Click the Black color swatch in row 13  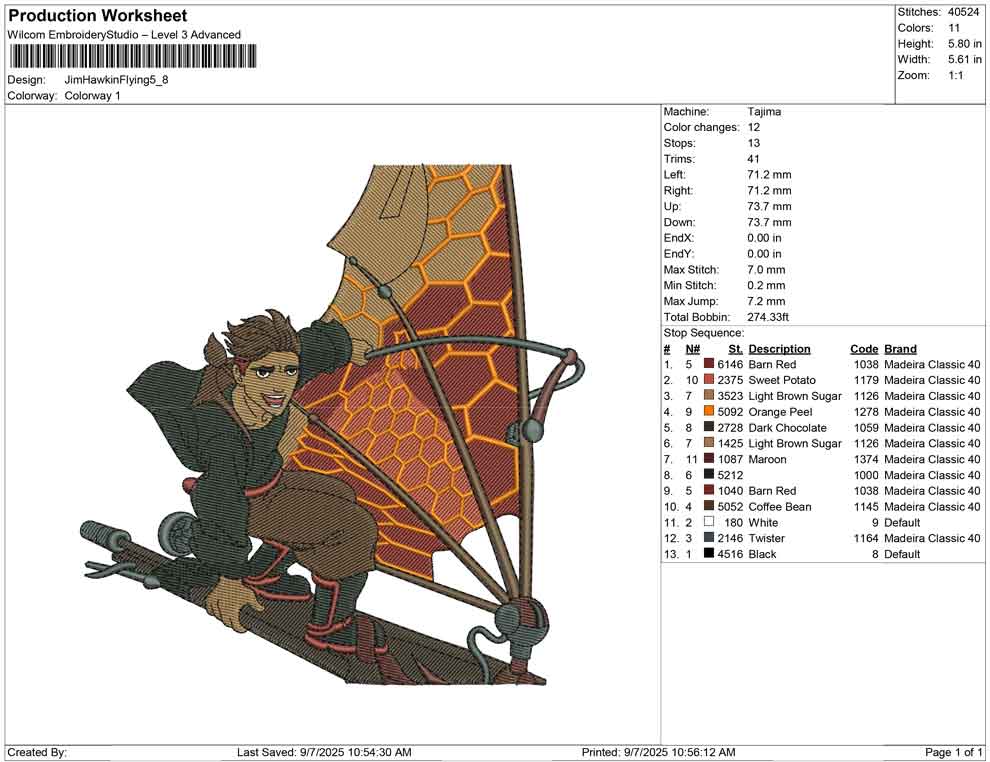(x=708, y=554)
